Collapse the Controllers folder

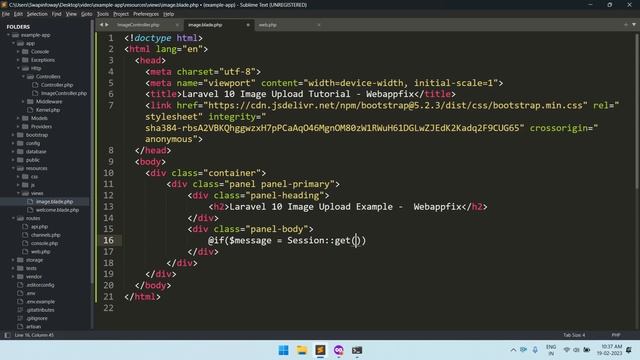(x=23, y=77)
